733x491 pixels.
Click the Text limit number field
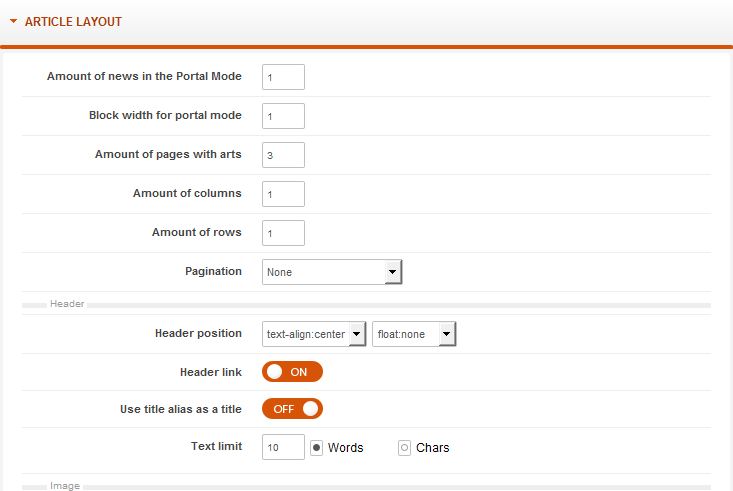pos(283,448)
